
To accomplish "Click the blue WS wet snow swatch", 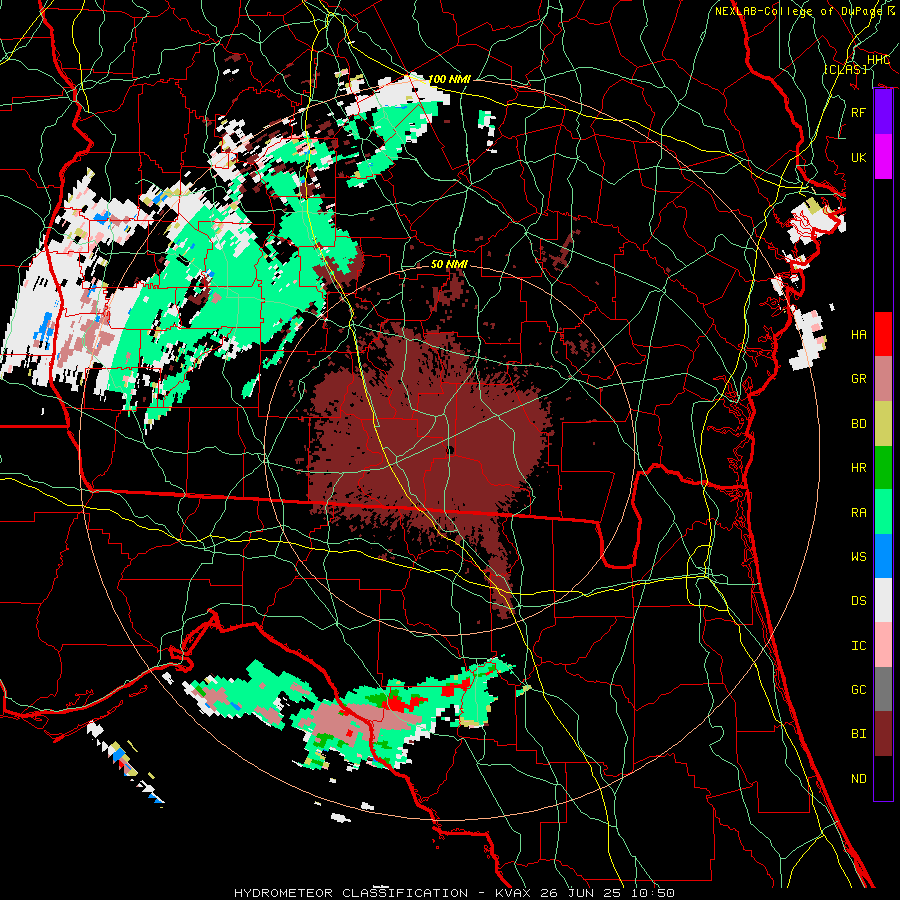I will [x=883, y=556].
